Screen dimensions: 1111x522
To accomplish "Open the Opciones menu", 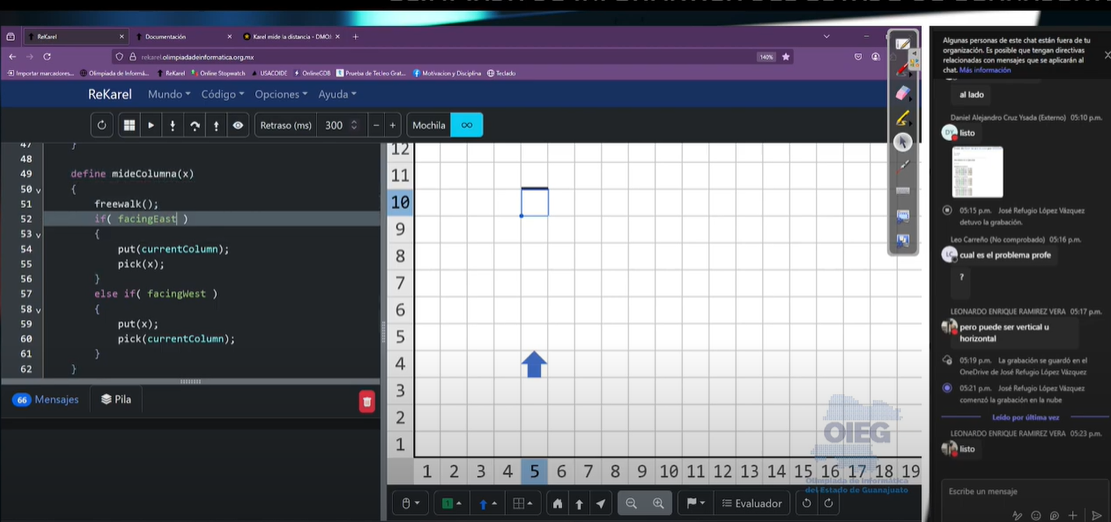I will (281, 94).
